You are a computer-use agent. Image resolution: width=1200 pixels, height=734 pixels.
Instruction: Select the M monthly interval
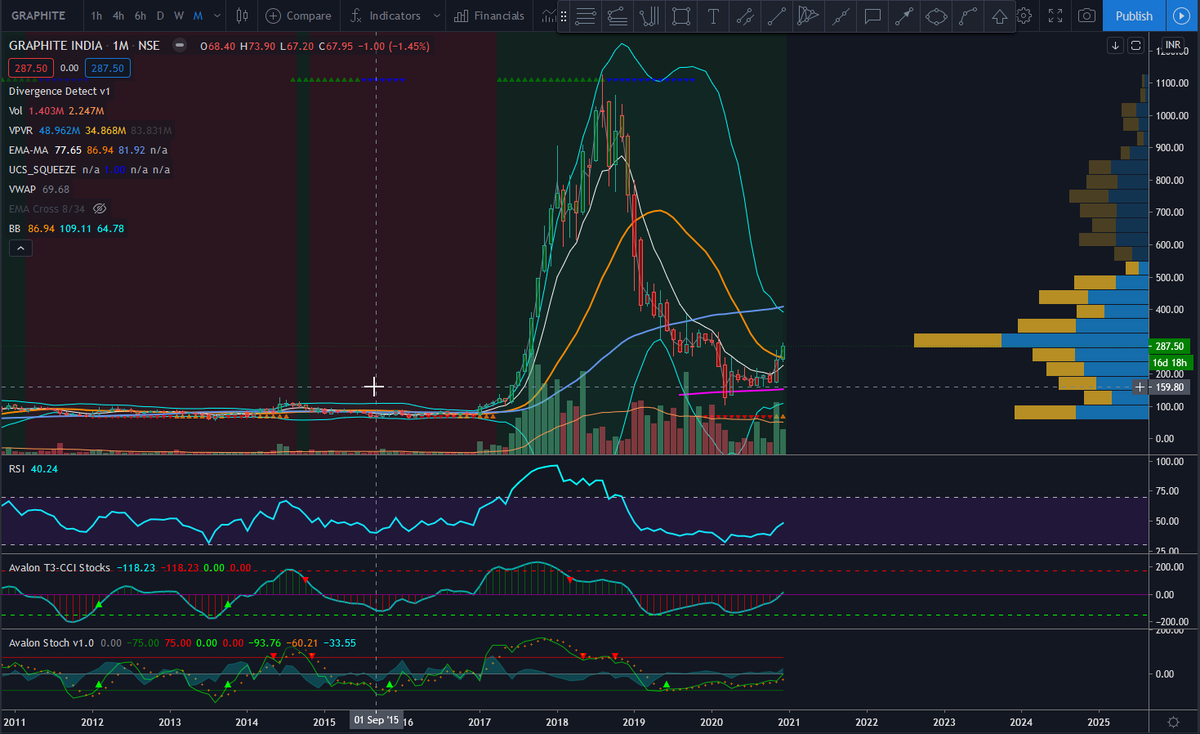coord(198,16)
